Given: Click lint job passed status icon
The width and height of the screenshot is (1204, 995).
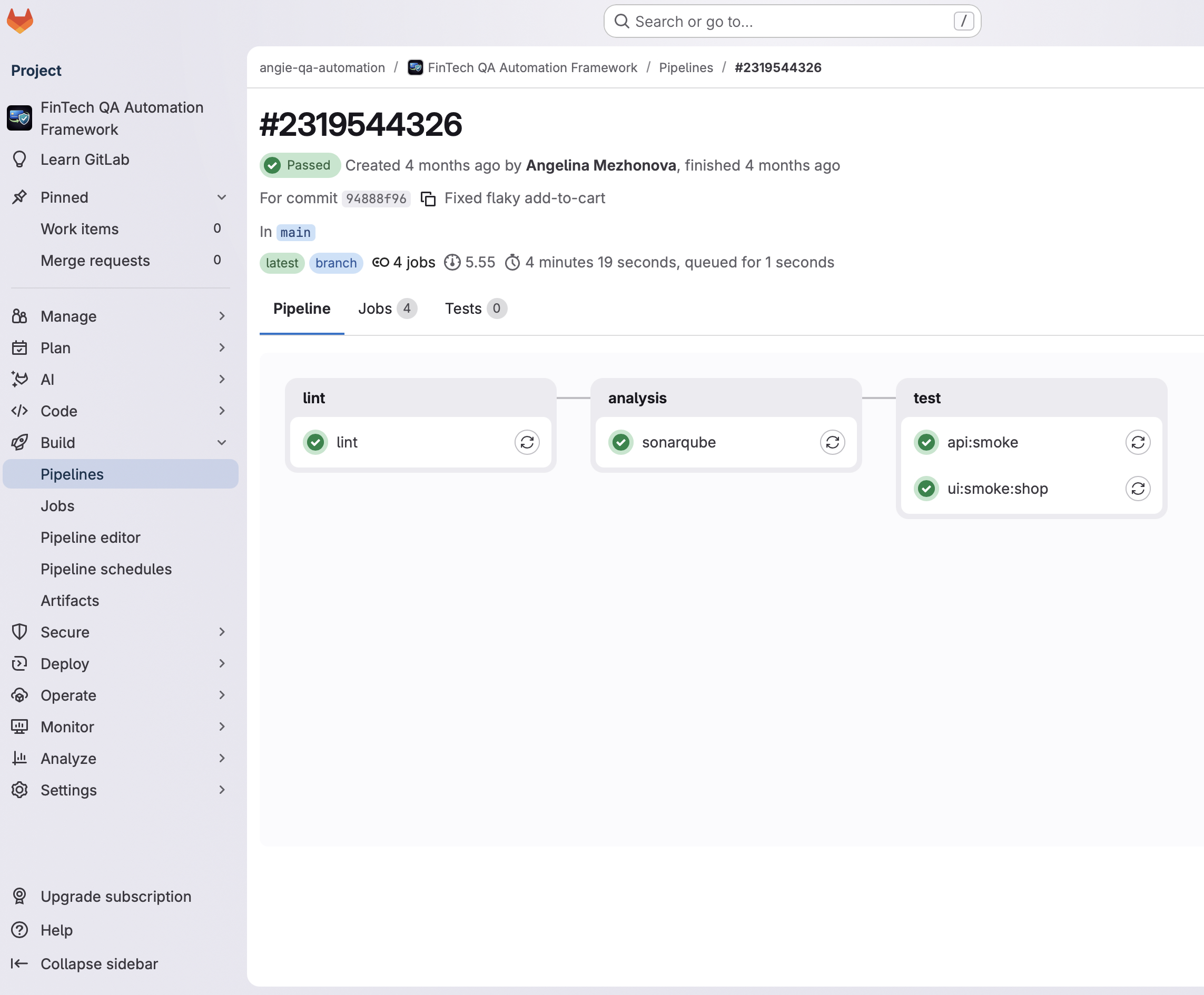Looking at the screenshot, I should [x=315, y=442].
